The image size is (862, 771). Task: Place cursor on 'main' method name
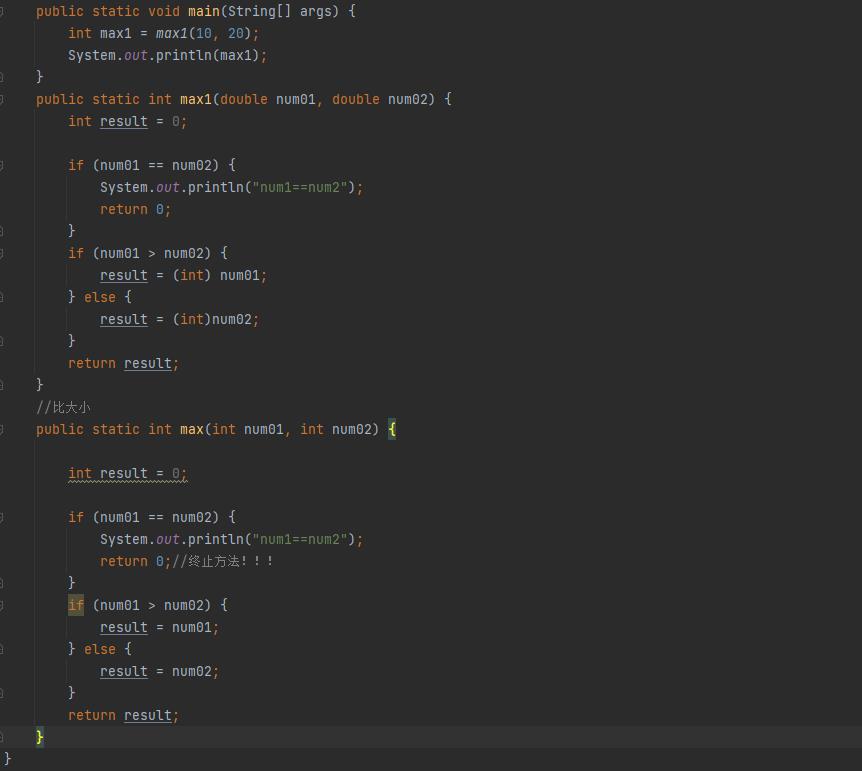[x=203, y=11]
